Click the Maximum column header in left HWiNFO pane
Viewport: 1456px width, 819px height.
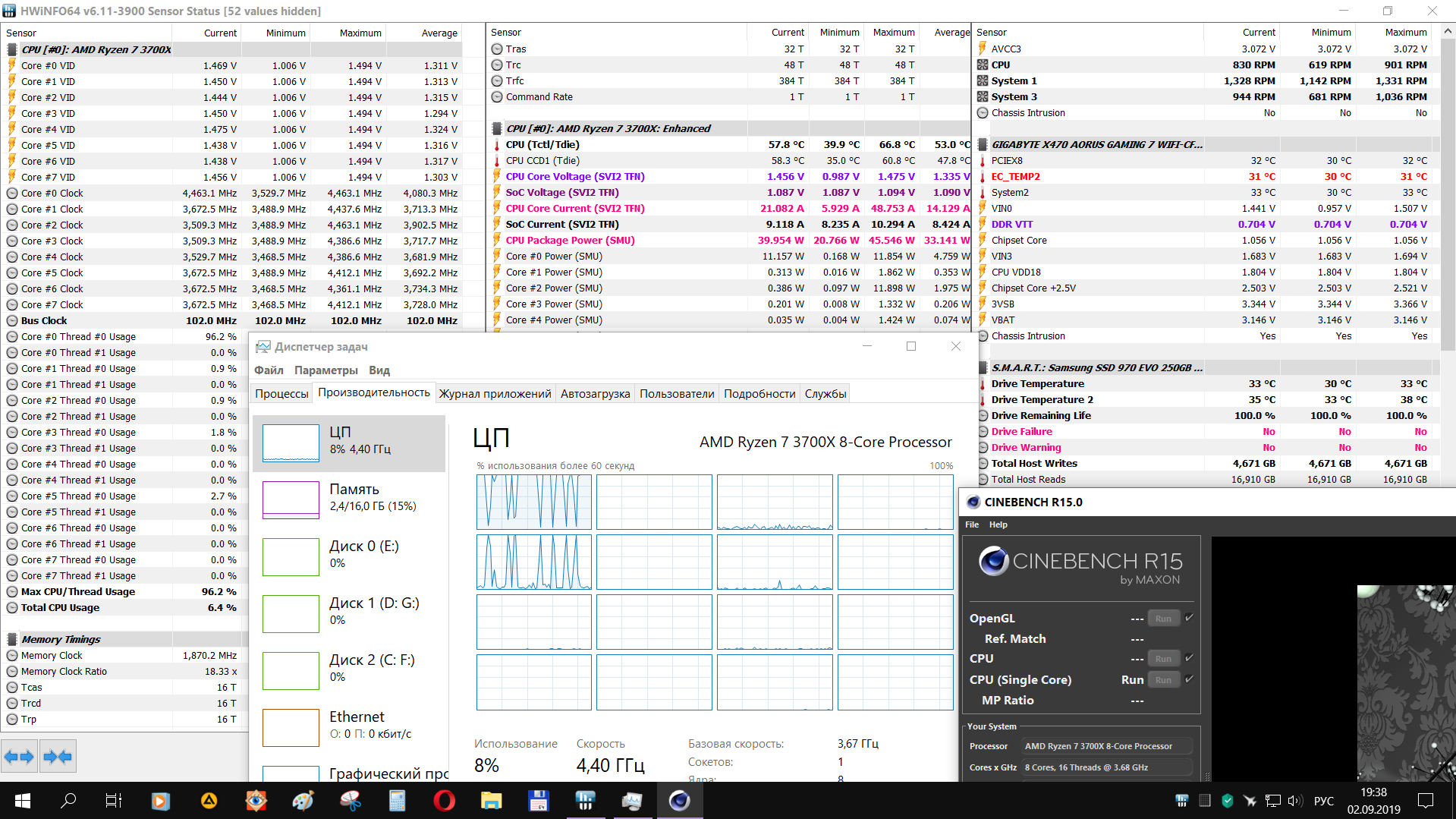(348, 33)
